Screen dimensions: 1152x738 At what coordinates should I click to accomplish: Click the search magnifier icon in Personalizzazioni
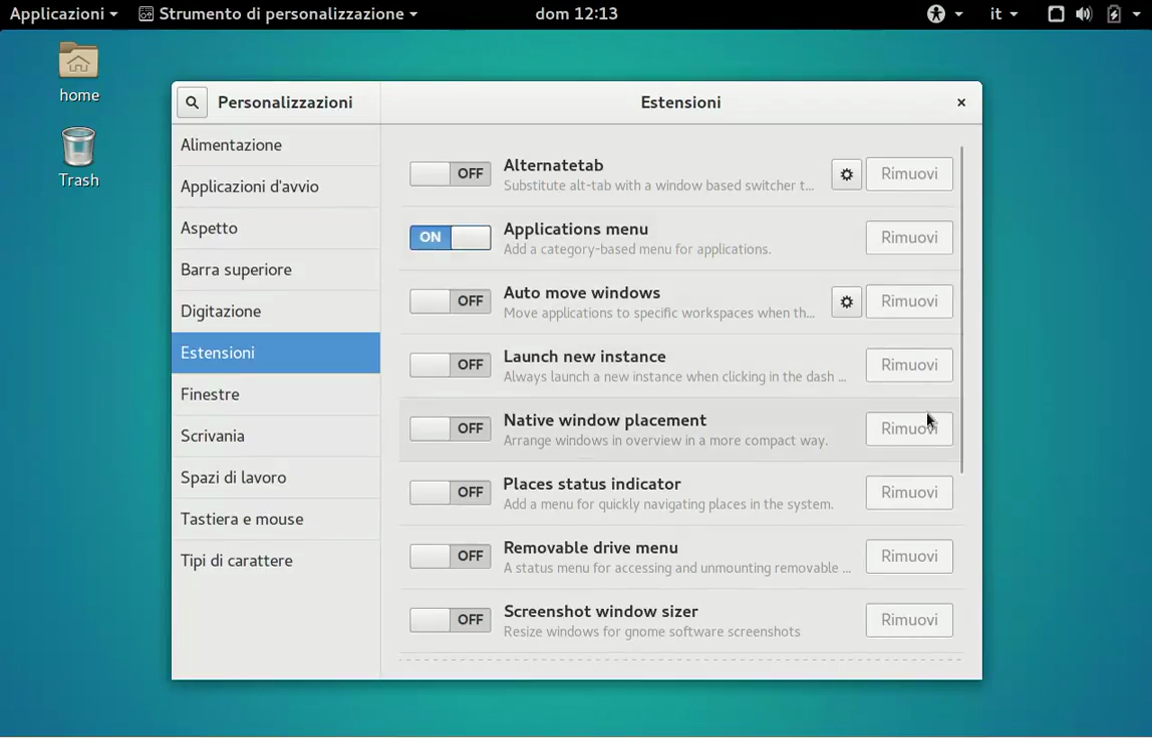pos(192,102)
